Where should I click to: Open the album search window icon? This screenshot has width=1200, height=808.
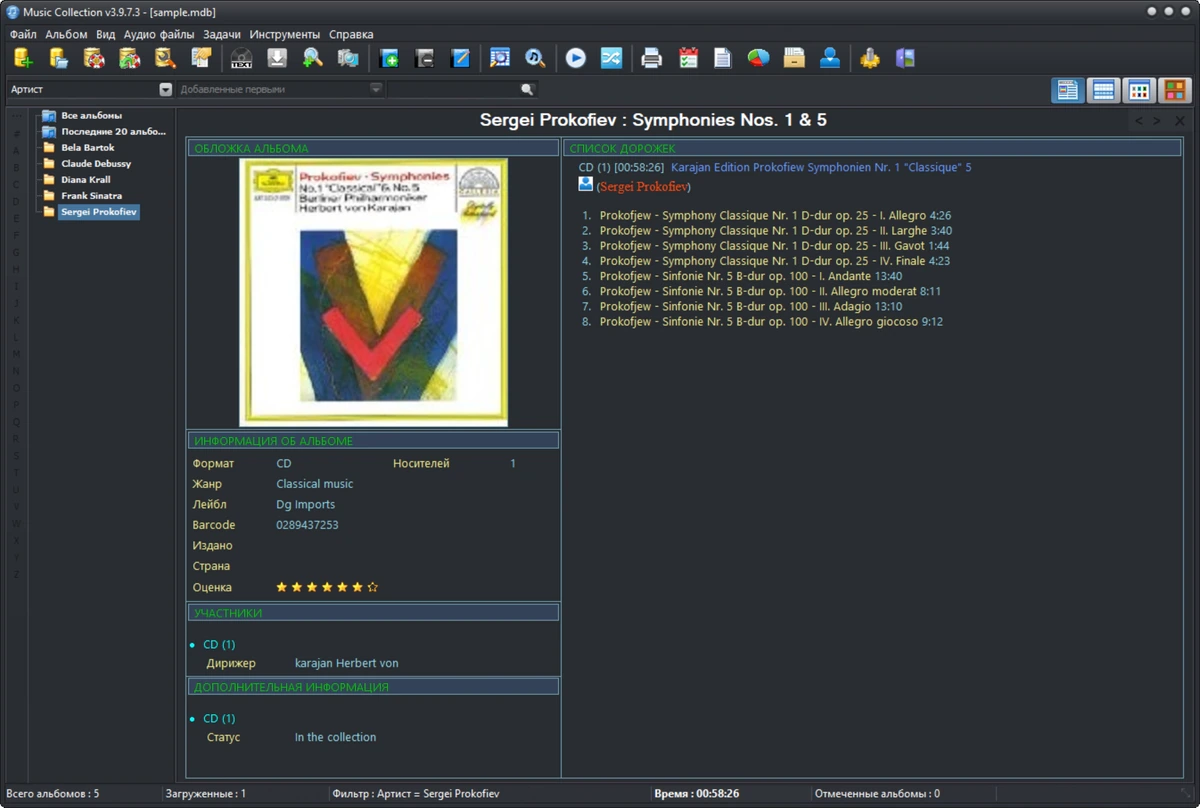pos(500,58)
